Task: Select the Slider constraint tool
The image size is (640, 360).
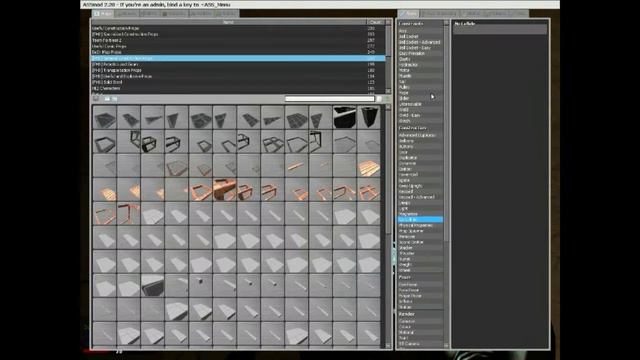Action: click(x=420, y=98)
